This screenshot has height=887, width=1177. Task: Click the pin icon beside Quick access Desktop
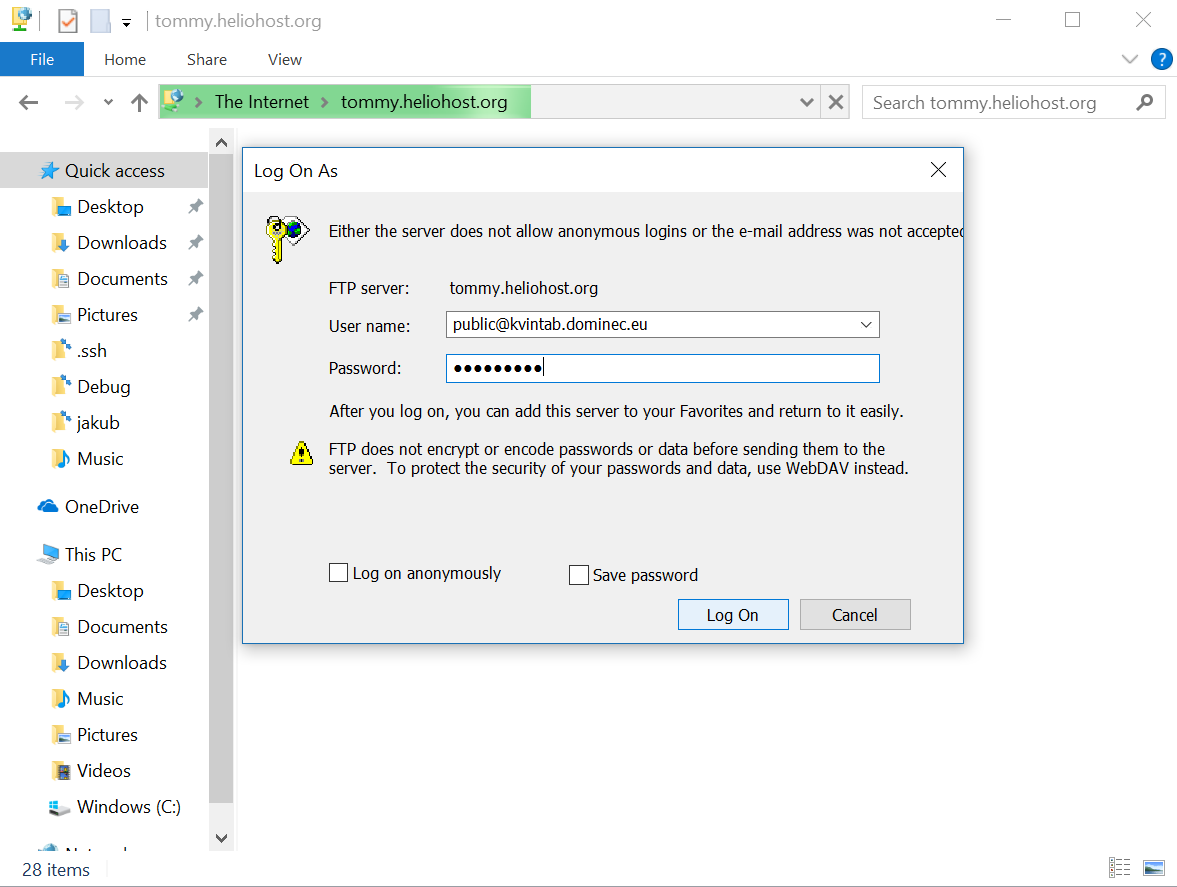pyautogui.click(x=195, y=206)
